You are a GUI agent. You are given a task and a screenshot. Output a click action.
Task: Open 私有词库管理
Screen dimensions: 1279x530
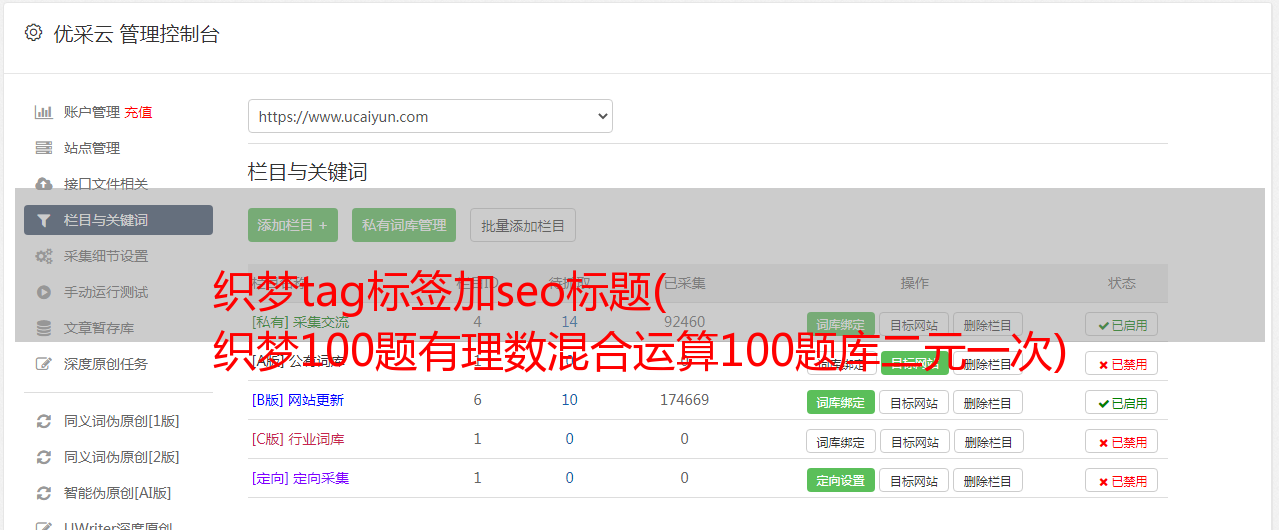tap(404, 225)
